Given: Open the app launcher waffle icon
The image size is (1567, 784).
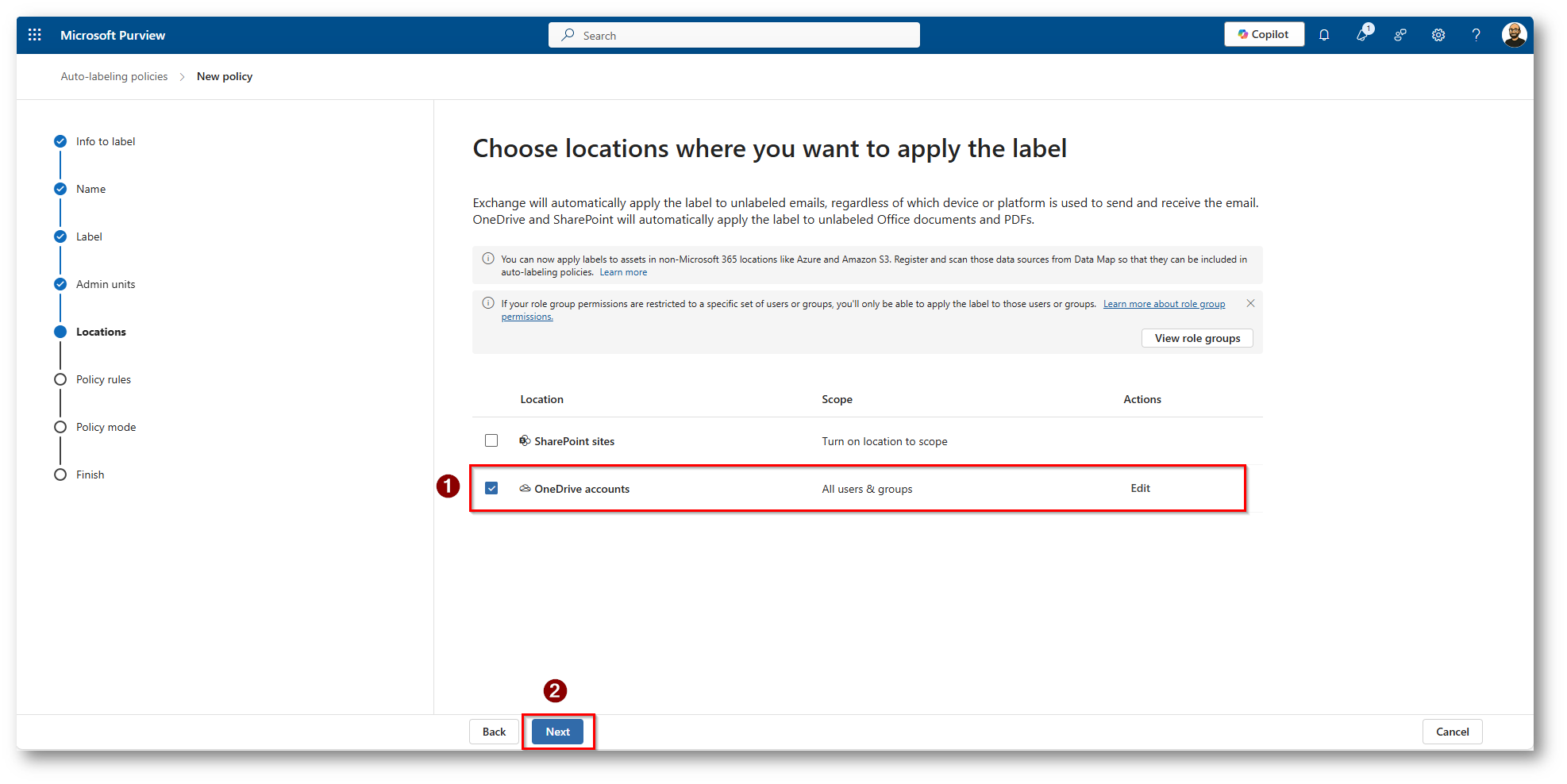Looking at the screenshot, I should [x=35, y=35].
